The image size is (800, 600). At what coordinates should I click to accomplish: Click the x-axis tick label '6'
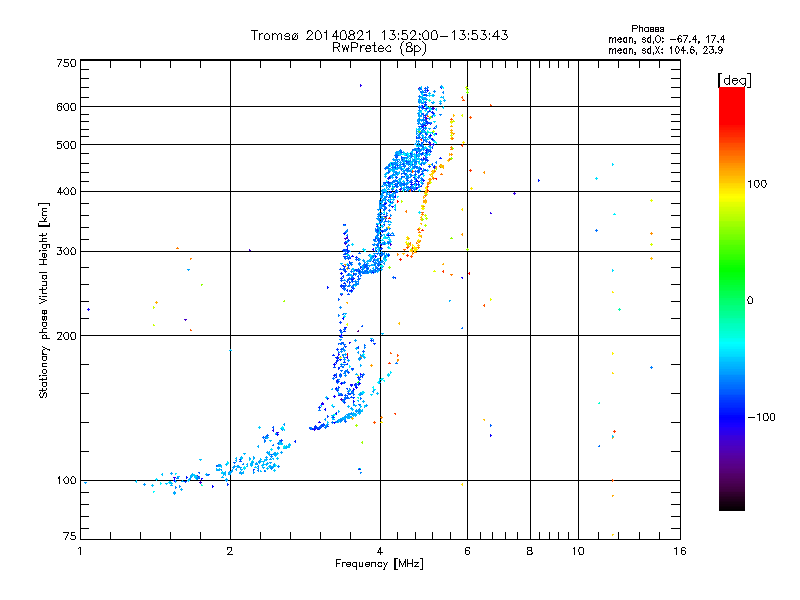pos(467,551)
